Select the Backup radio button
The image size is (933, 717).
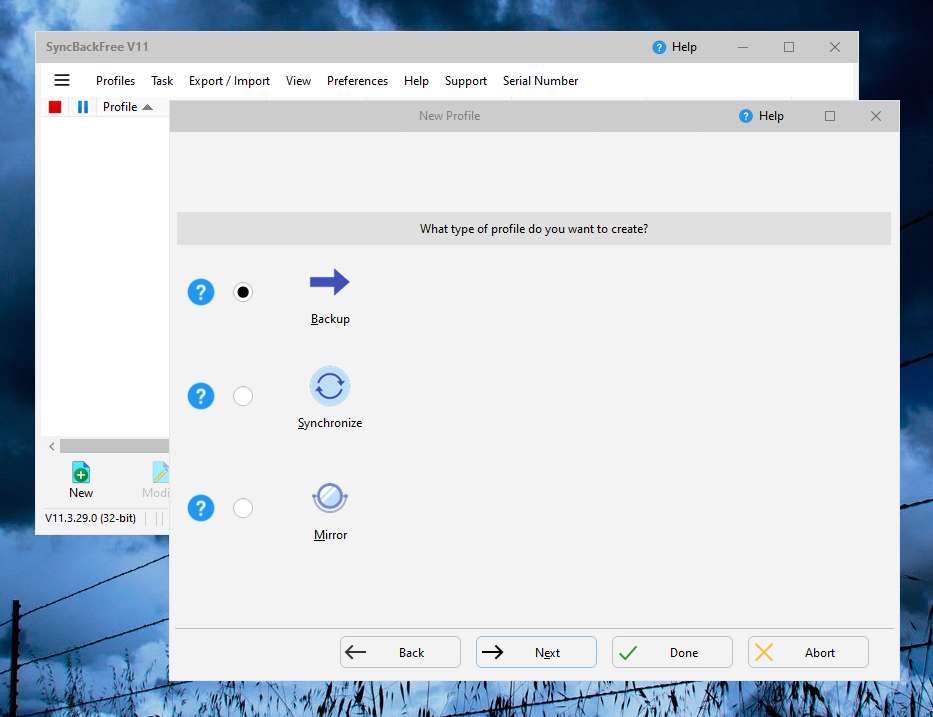tap(243, 292)
